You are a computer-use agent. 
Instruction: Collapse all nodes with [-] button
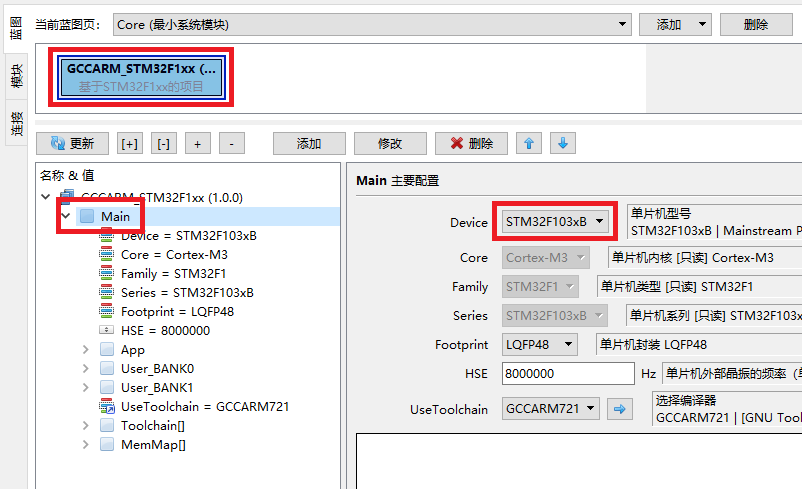point(164,144)
